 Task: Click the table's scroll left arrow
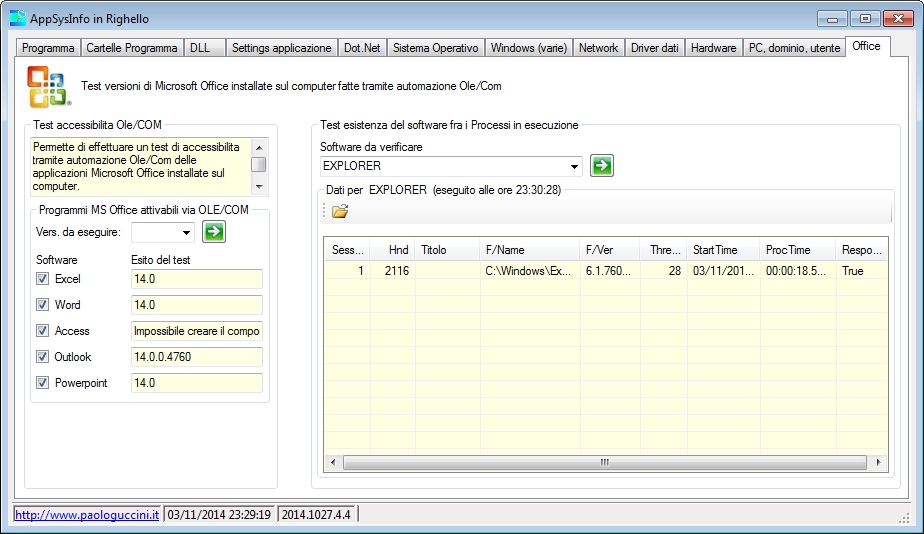pyautogui.click(x=333, y=462)
